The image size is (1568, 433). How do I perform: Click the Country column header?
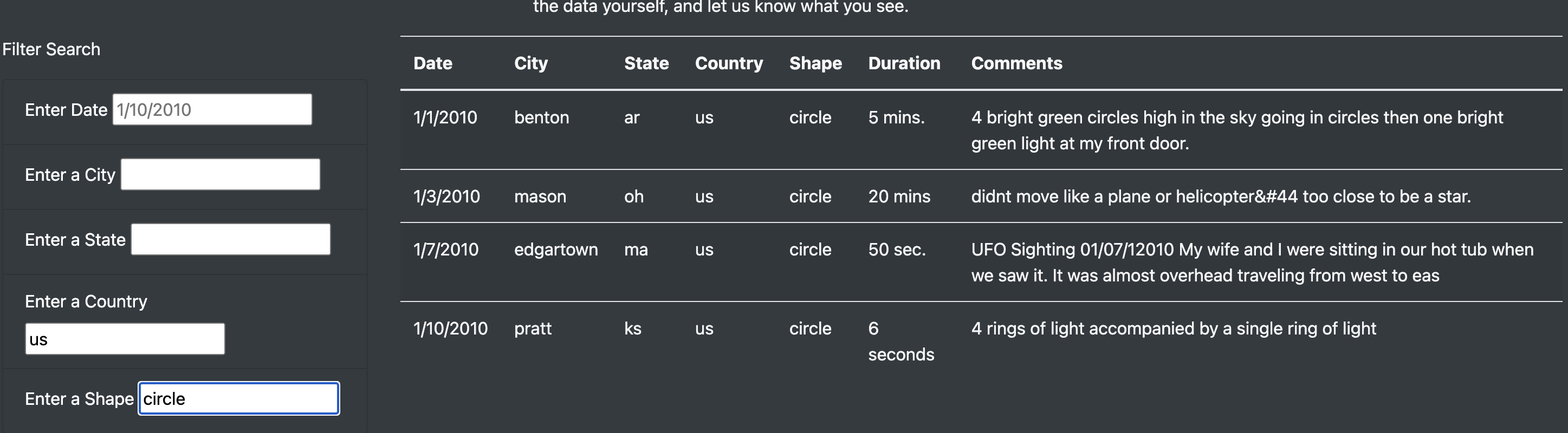729,63
